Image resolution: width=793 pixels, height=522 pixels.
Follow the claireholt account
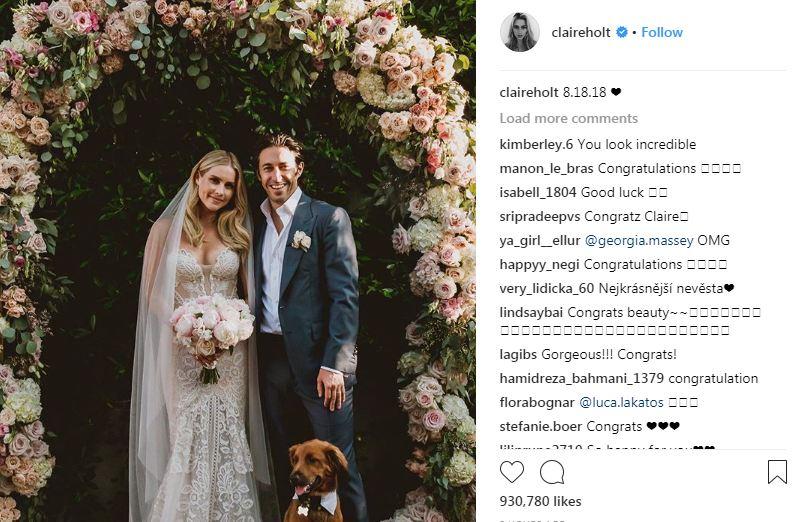coord(662,32)
